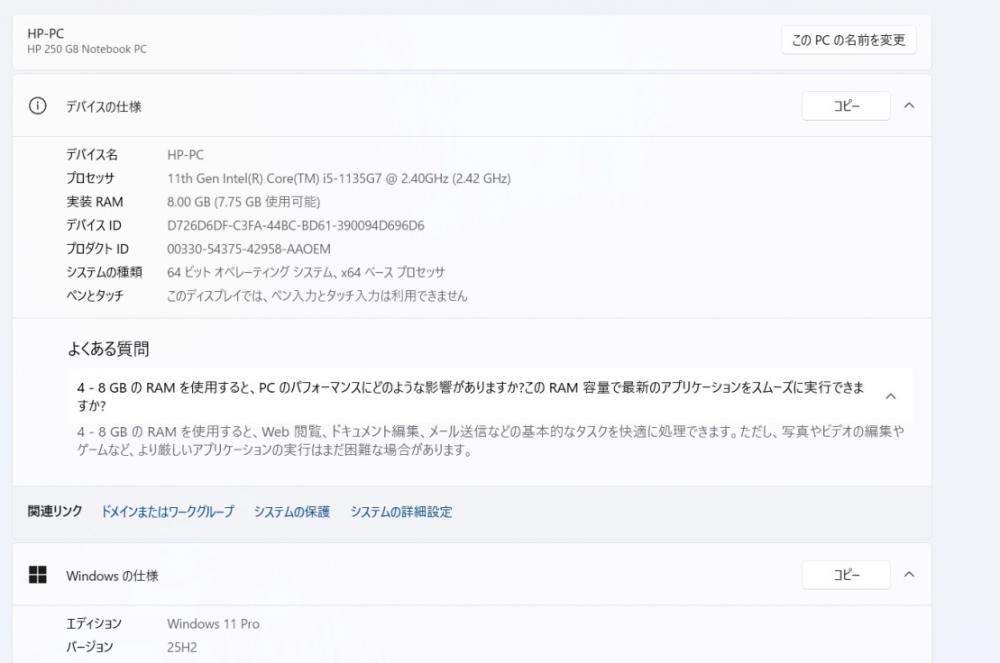Click the 関連リンク label
Viewport: 1000px width, 663px height.
point(55,511)
